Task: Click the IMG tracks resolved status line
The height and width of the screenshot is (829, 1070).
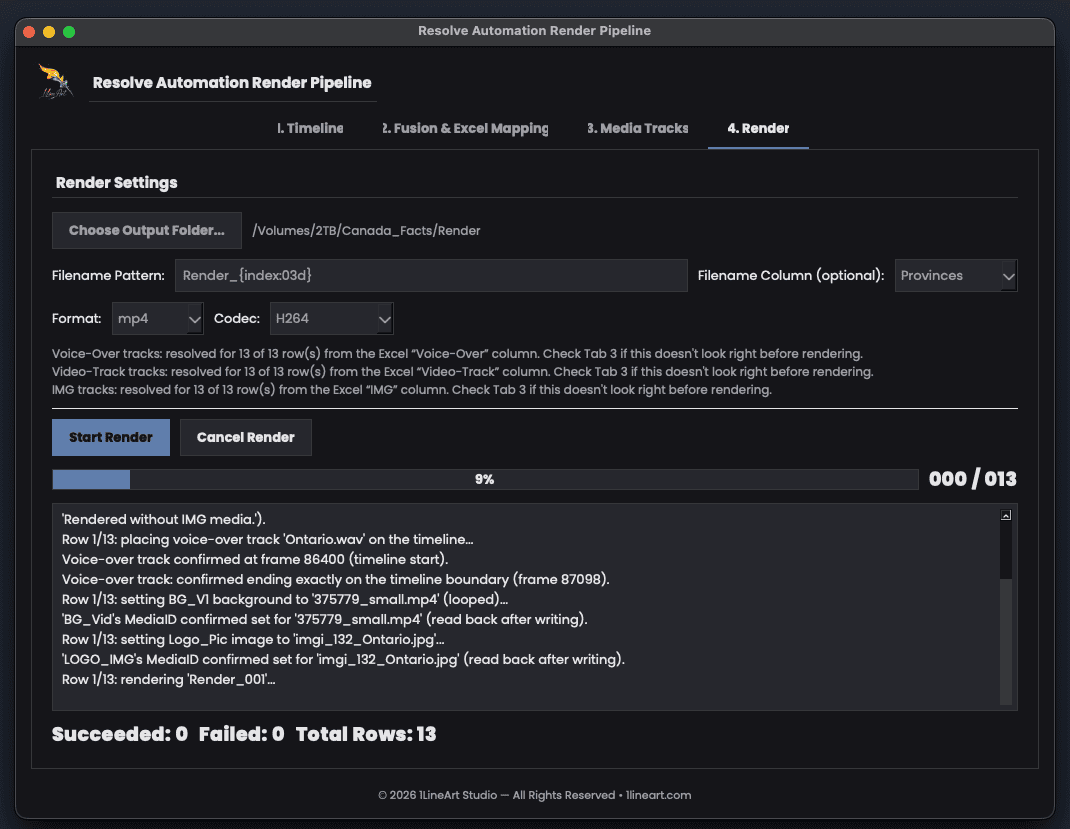Action: click(x=411, y=390)
